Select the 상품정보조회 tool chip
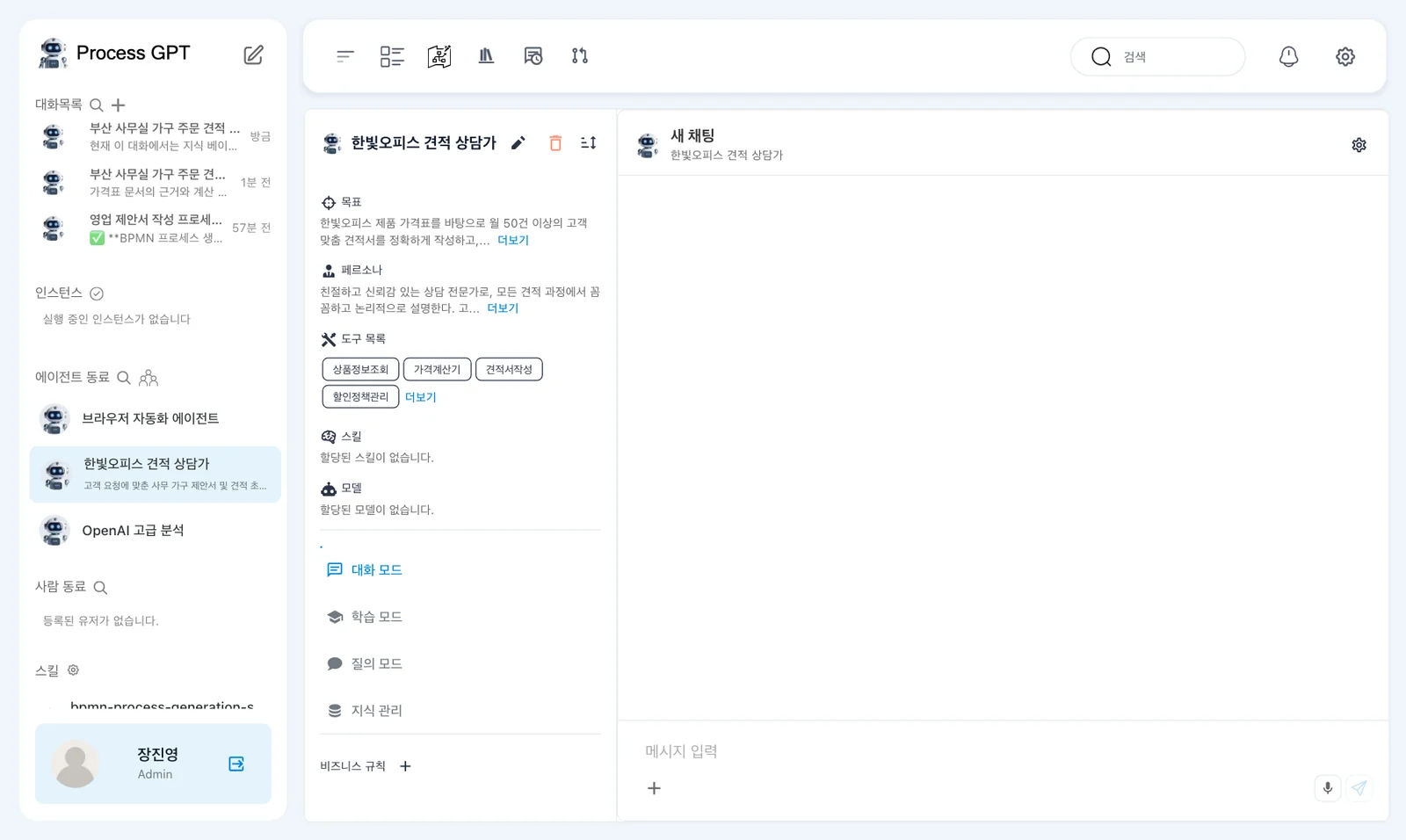 pos(360,370)
